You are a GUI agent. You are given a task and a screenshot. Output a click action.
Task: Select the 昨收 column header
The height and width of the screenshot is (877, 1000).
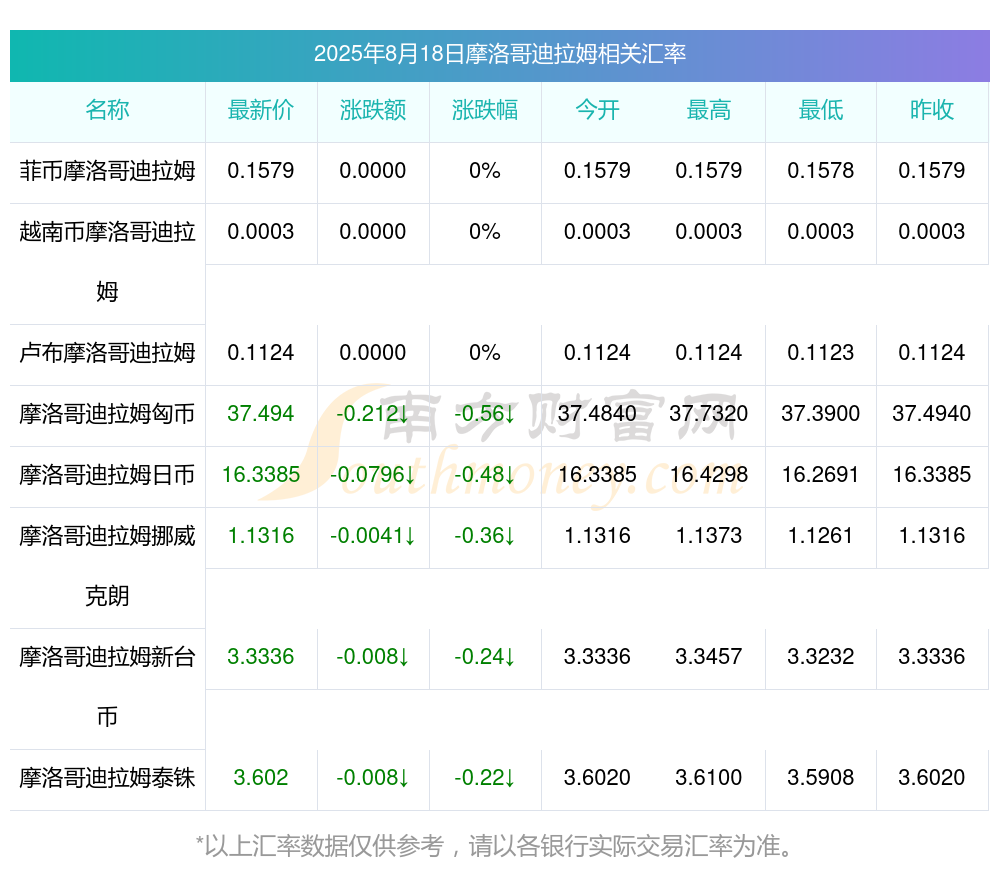click(x=932, y=110)
